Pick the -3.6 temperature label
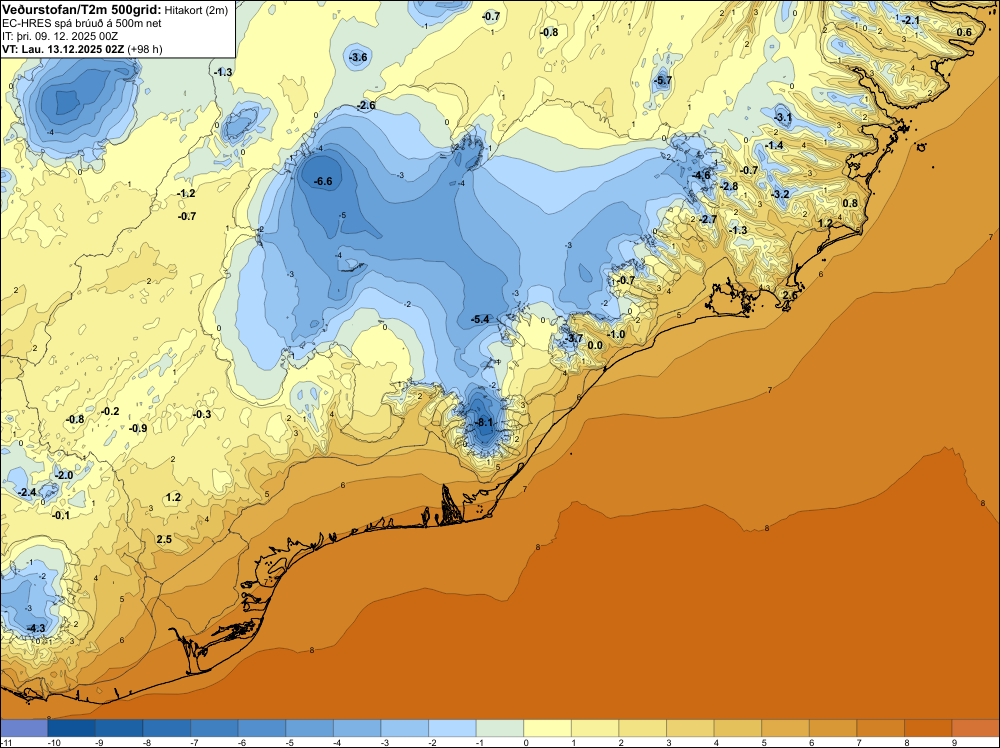This screenshot has width=1000, height=748. coord(358,57)
